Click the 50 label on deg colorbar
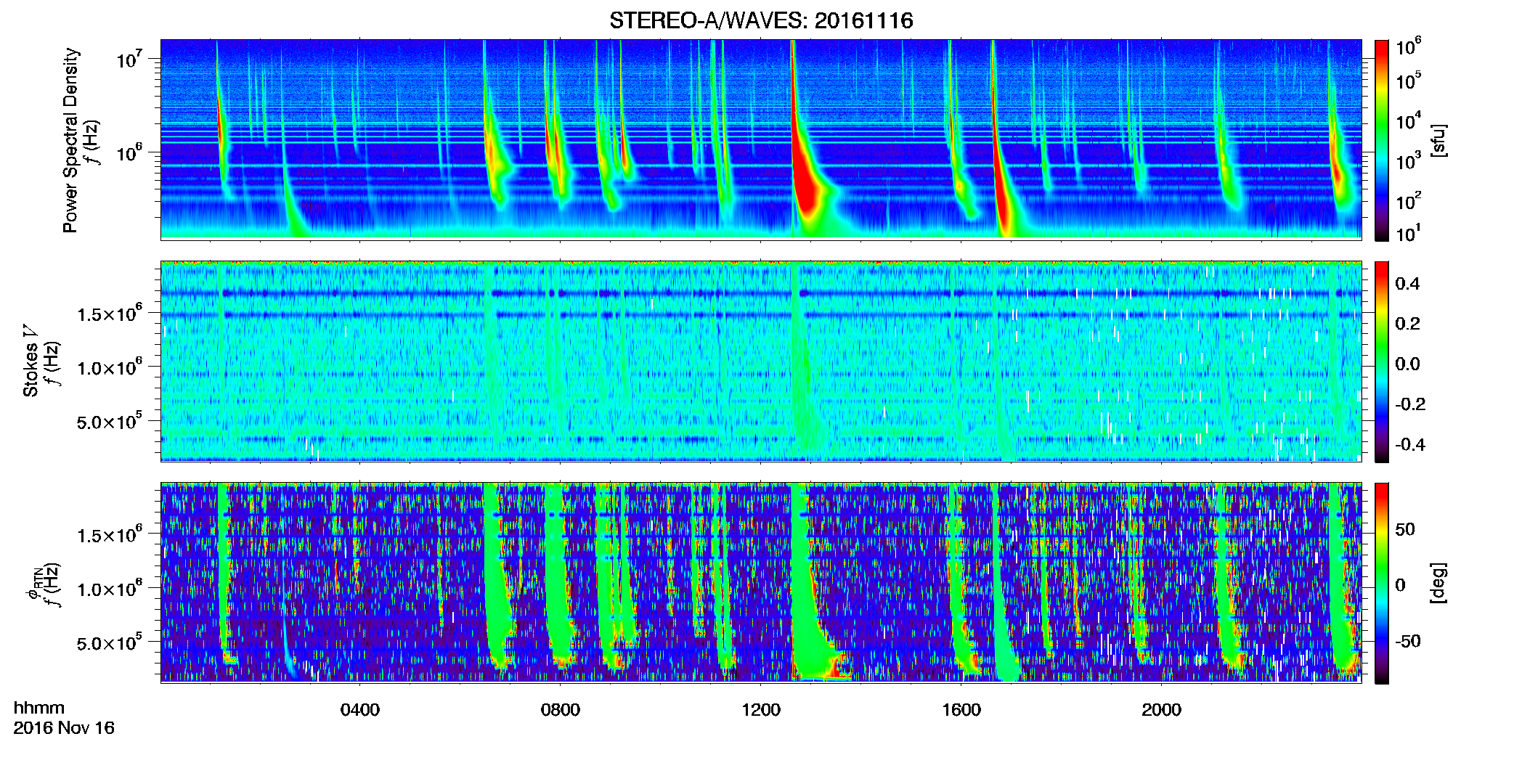This screenshot has width=1522, height=784. click(1405, 529)
